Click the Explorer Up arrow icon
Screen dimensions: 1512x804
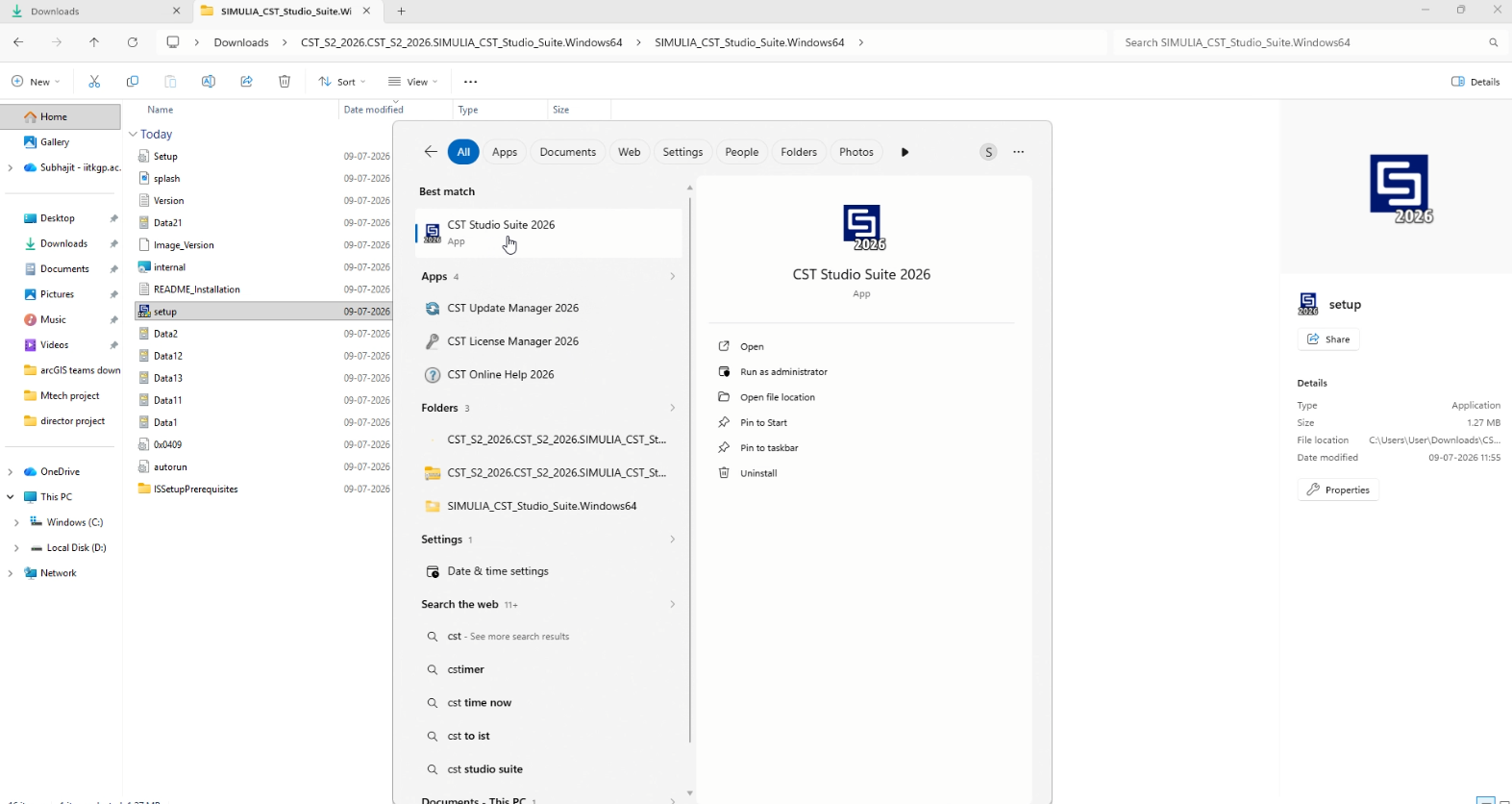point(94,42)
